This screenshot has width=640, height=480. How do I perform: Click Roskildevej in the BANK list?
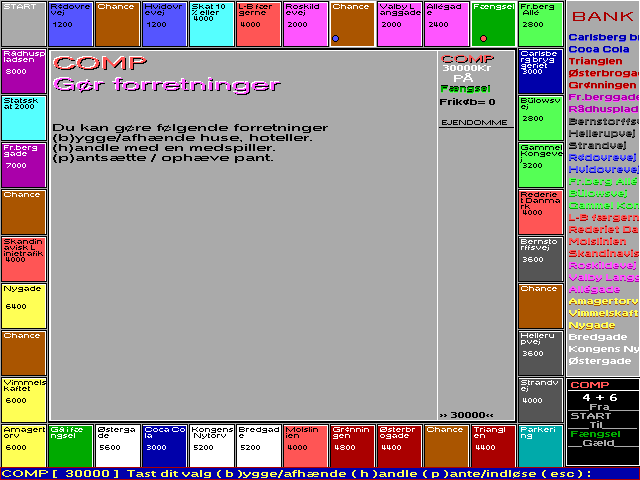(602, 265)
